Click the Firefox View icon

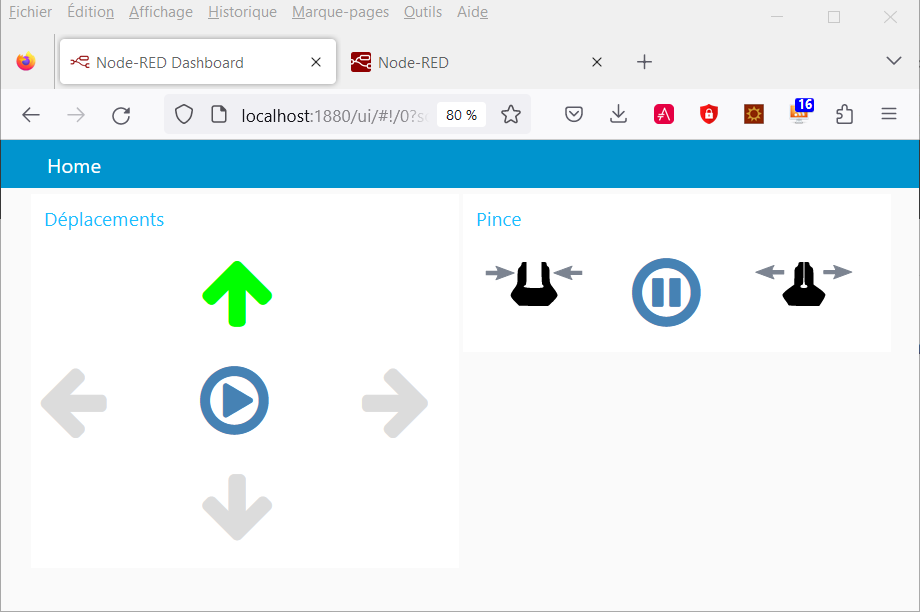pyautogui.click(x=26, y=62)
